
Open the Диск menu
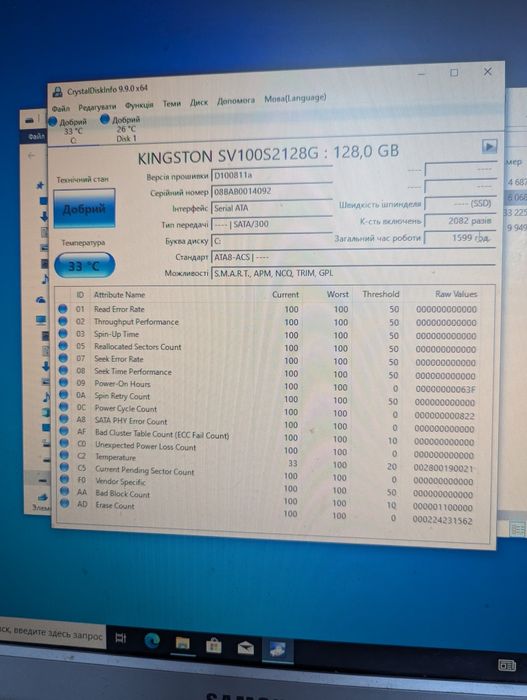click(199, 102)
